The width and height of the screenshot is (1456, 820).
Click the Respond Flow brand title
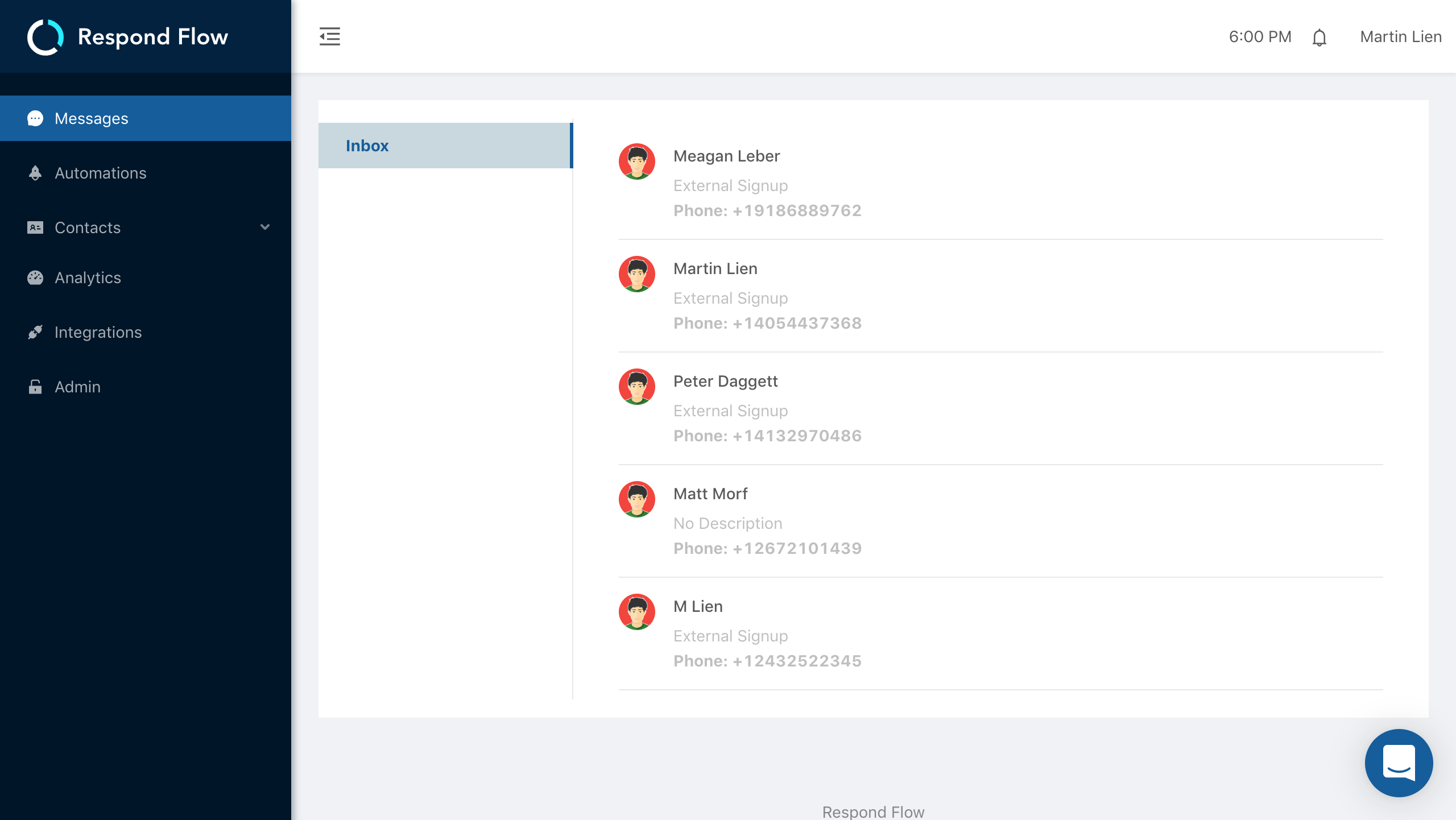(x=152, y=37)
